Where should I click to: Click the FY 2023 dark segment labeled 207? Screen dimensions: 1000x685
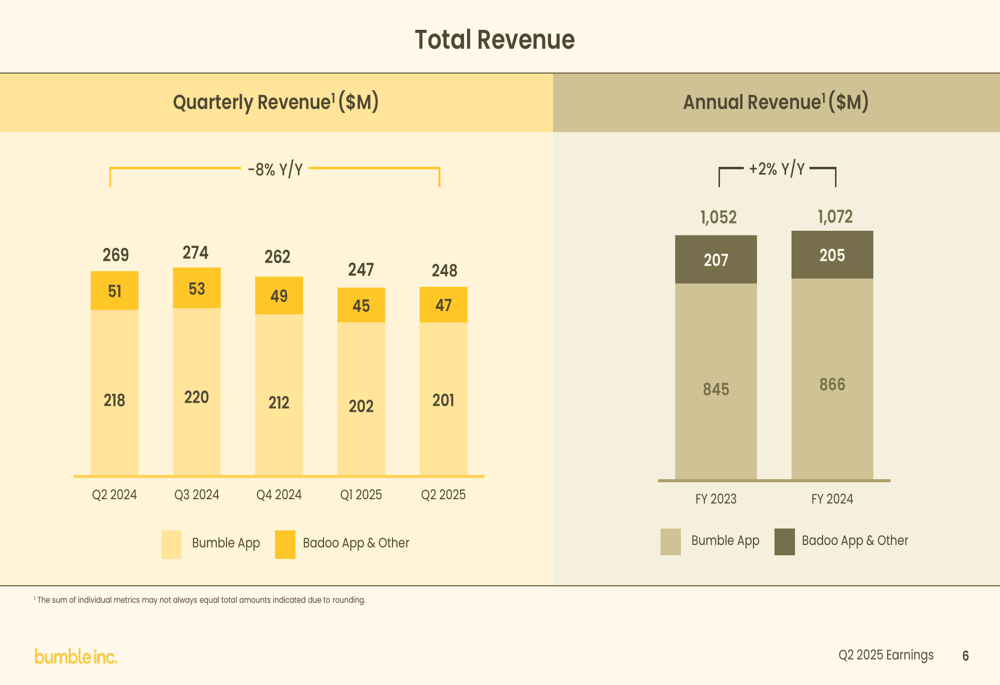point(716,260)
